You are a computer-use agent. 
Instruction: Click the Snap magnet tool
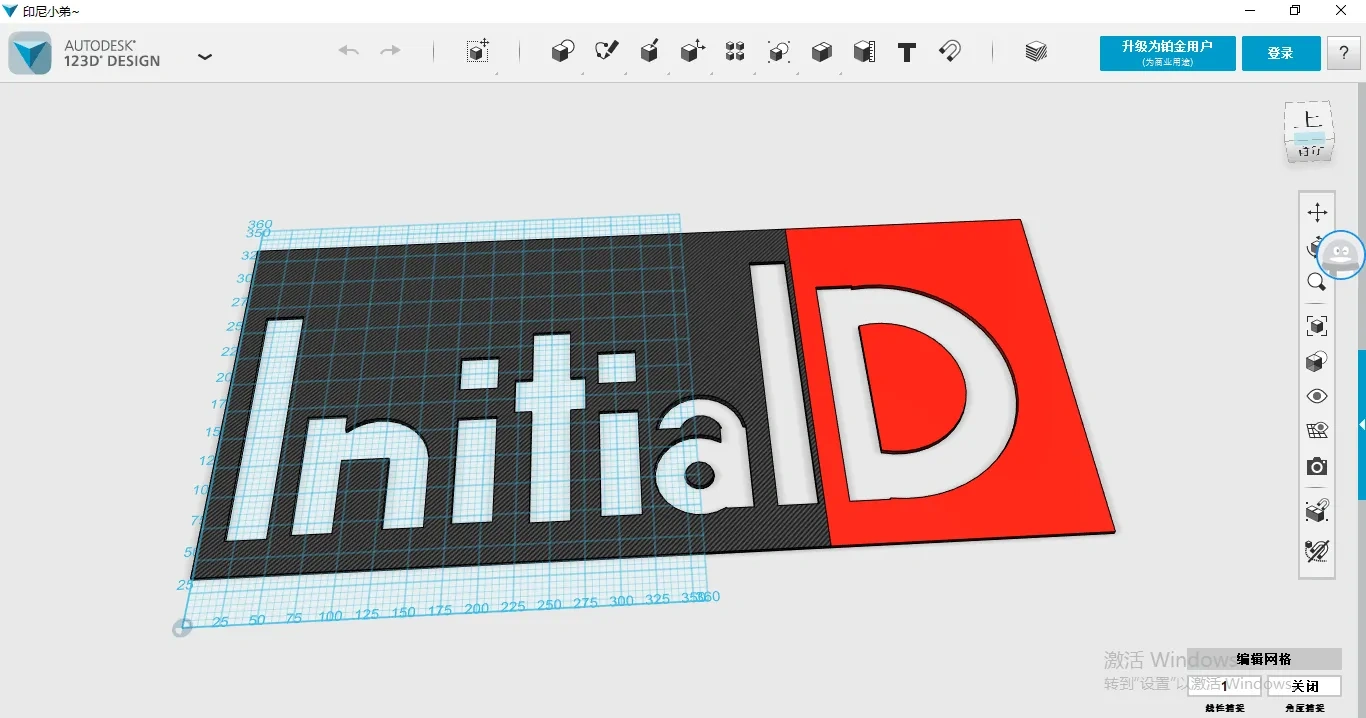(x=950, y=52)
